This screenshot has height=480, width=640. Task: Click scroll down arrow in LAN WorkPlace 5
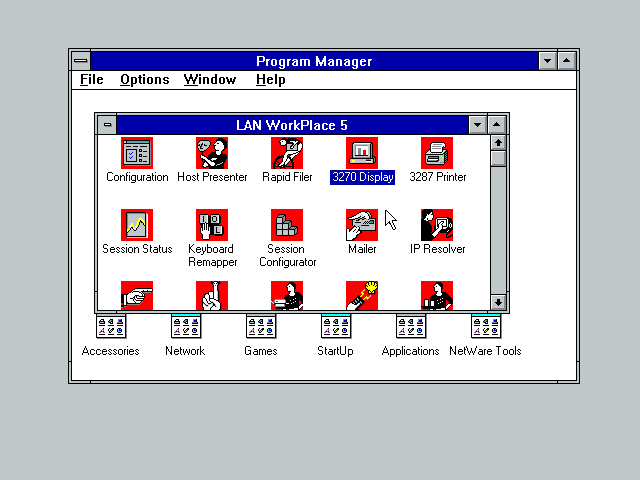[x=498, y=302]
